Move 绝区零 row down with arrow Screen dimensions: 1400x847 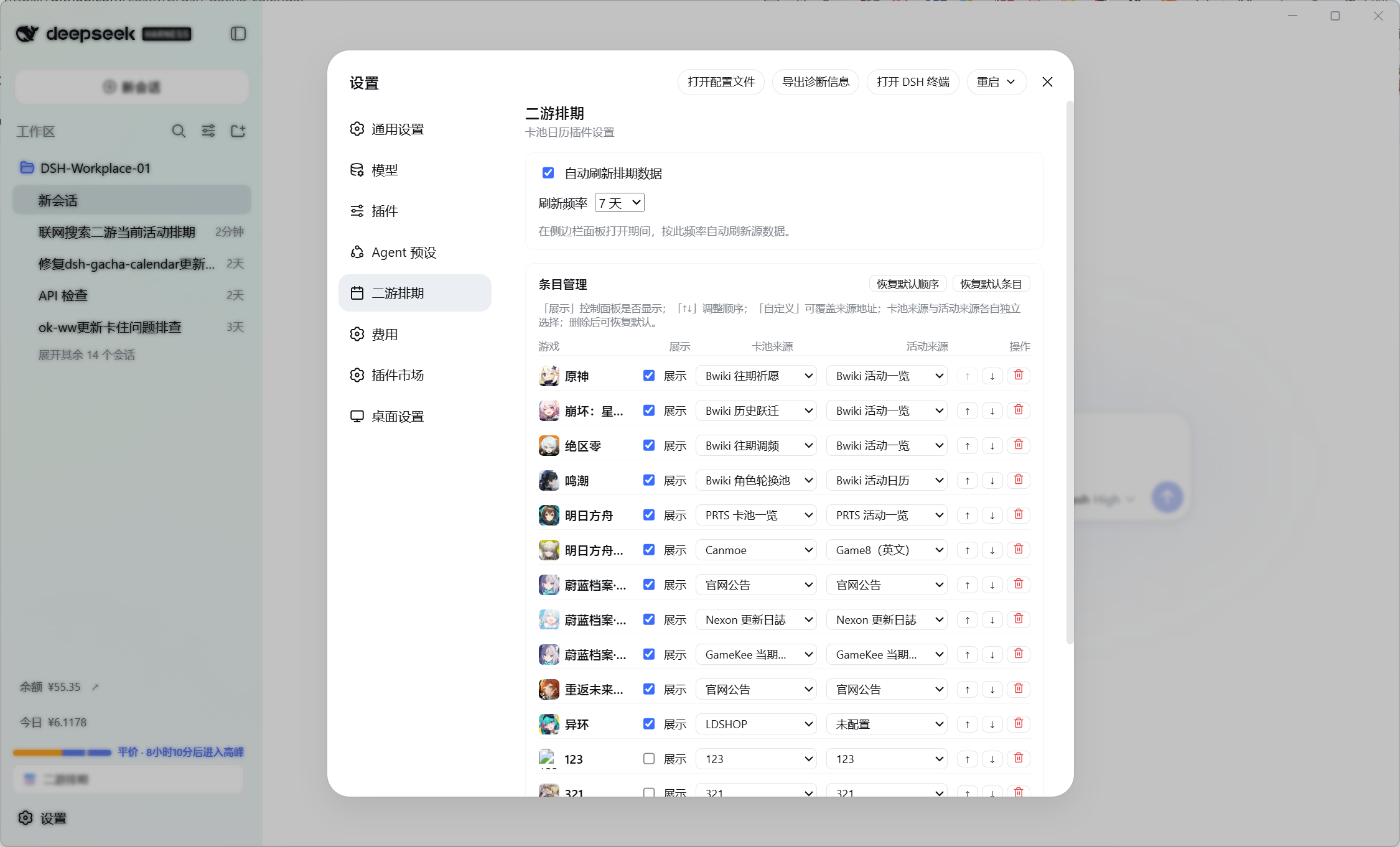pos(992,445)
